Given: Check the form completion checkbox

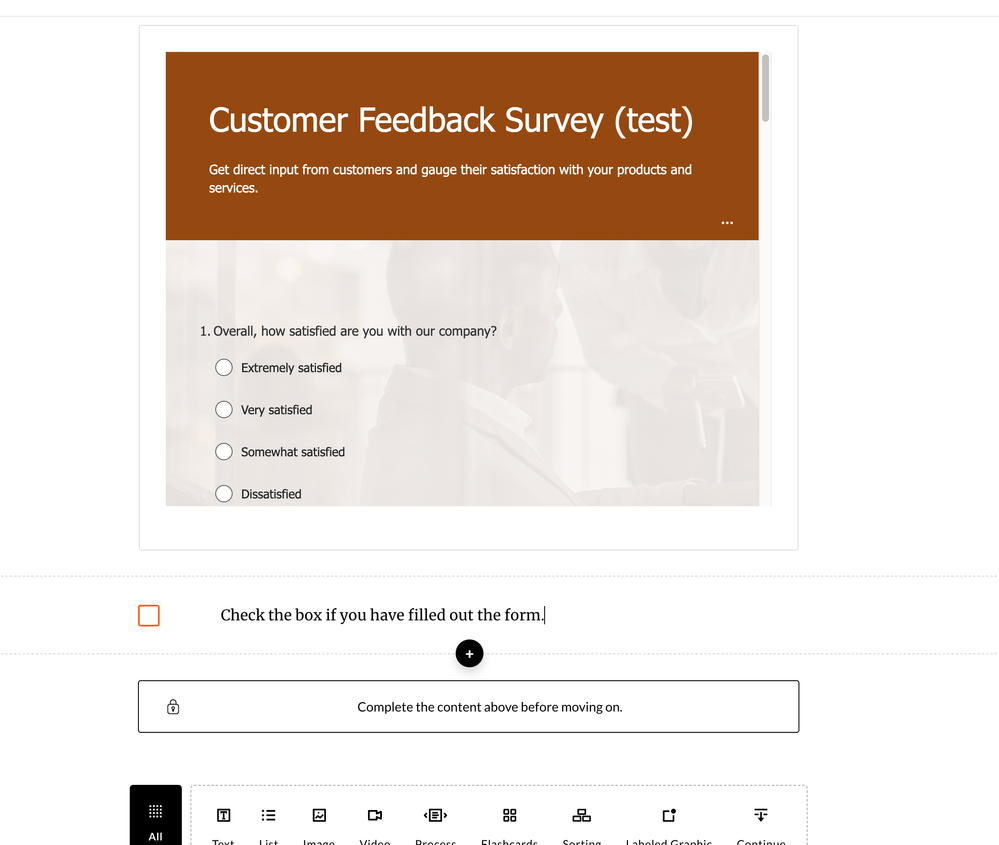Looking at the screenshot, I should coord(149,615).
